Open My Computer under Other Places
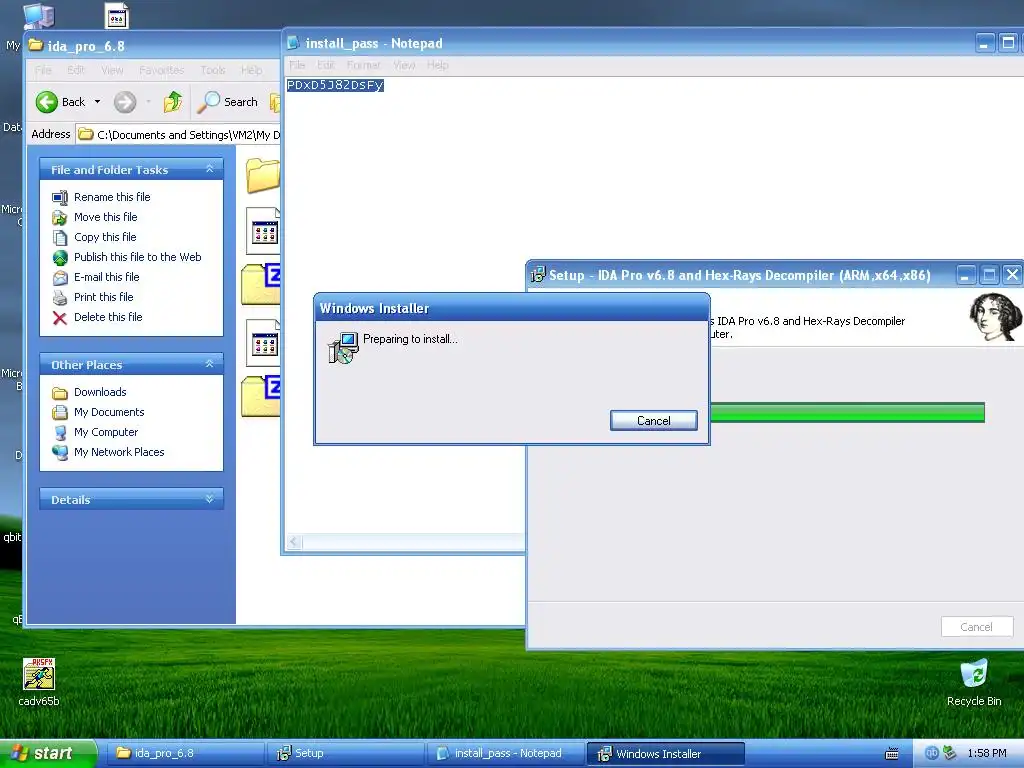The height and width of the screenshot is (768, 1024). tap(106, 432)
